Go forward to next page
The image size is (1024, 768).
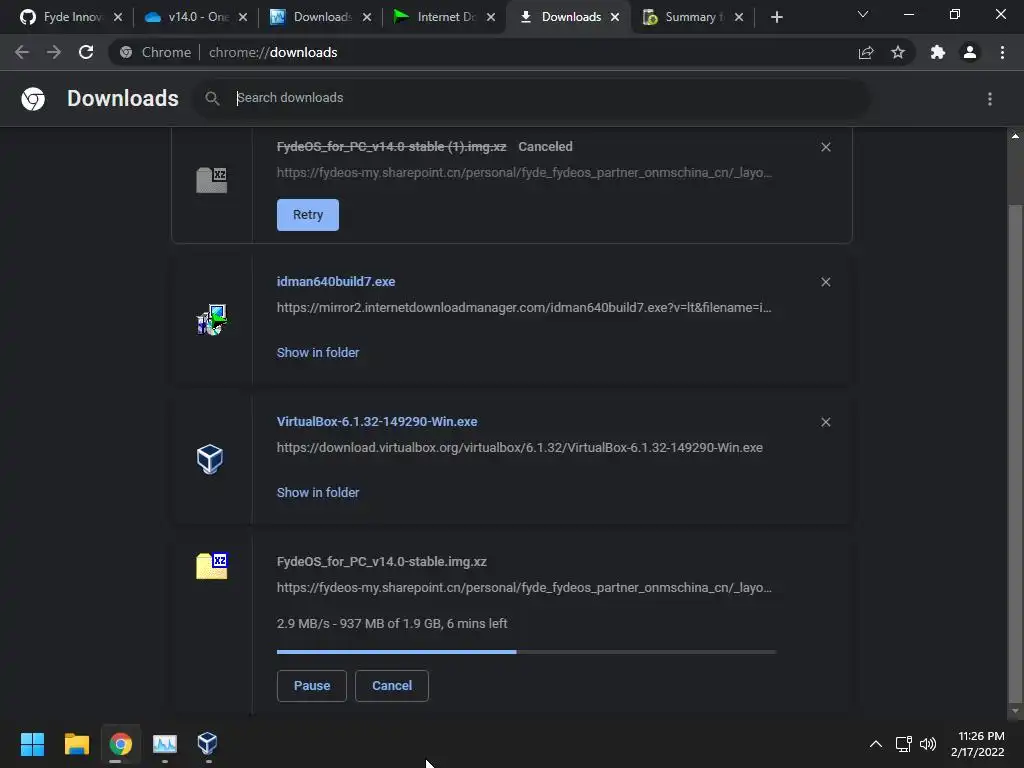(x=54, y=52)
